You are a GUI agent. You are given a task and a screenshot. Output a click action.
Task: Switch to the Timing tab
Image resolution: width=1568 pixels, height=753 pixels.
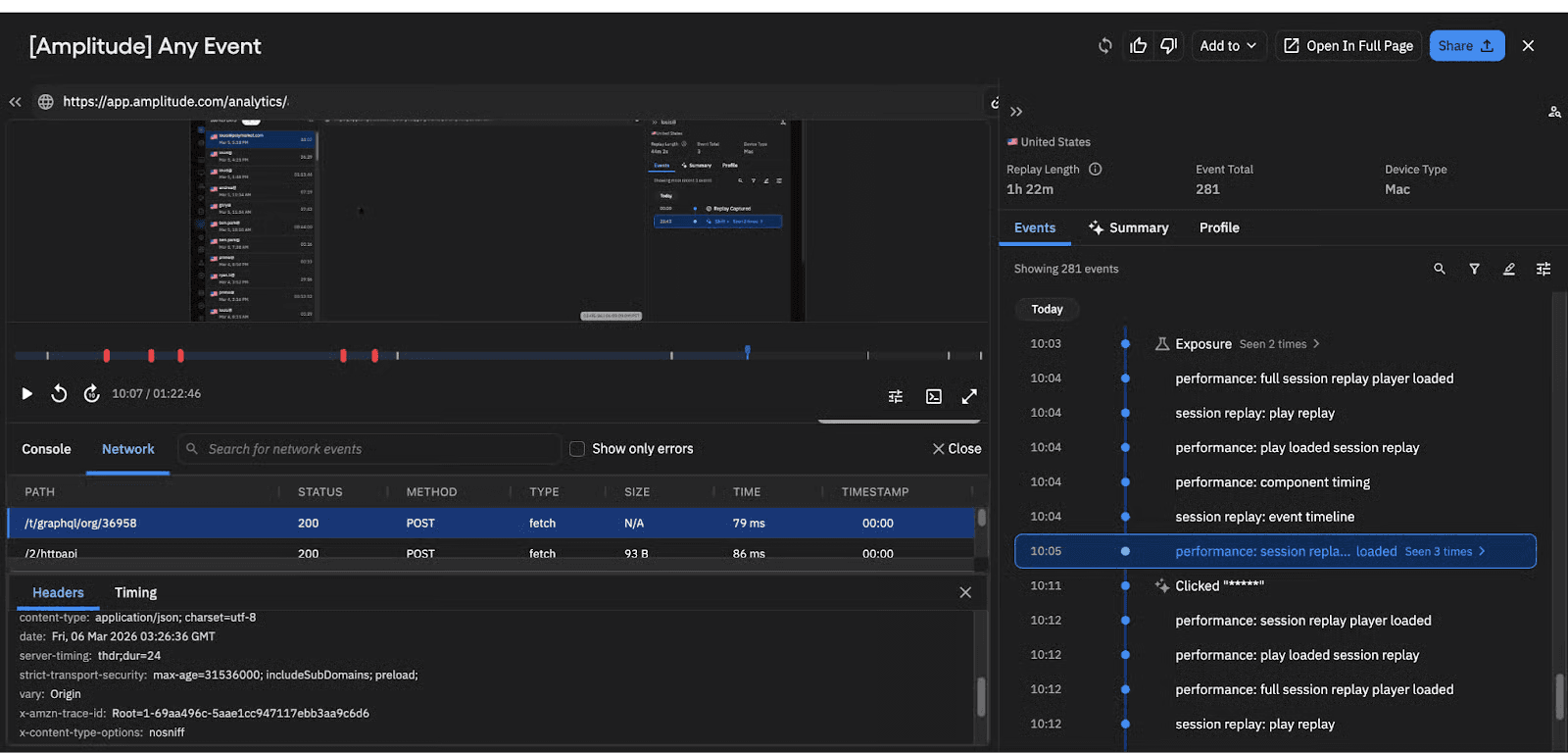(135, 592)
